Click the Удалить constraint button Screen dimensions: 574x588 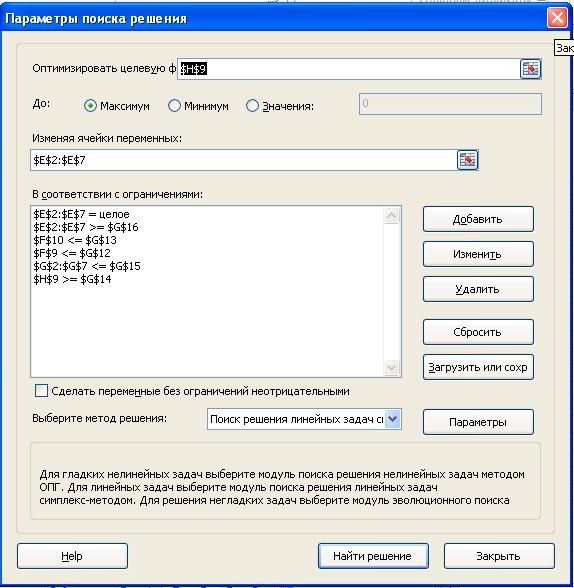pos(478,289)
